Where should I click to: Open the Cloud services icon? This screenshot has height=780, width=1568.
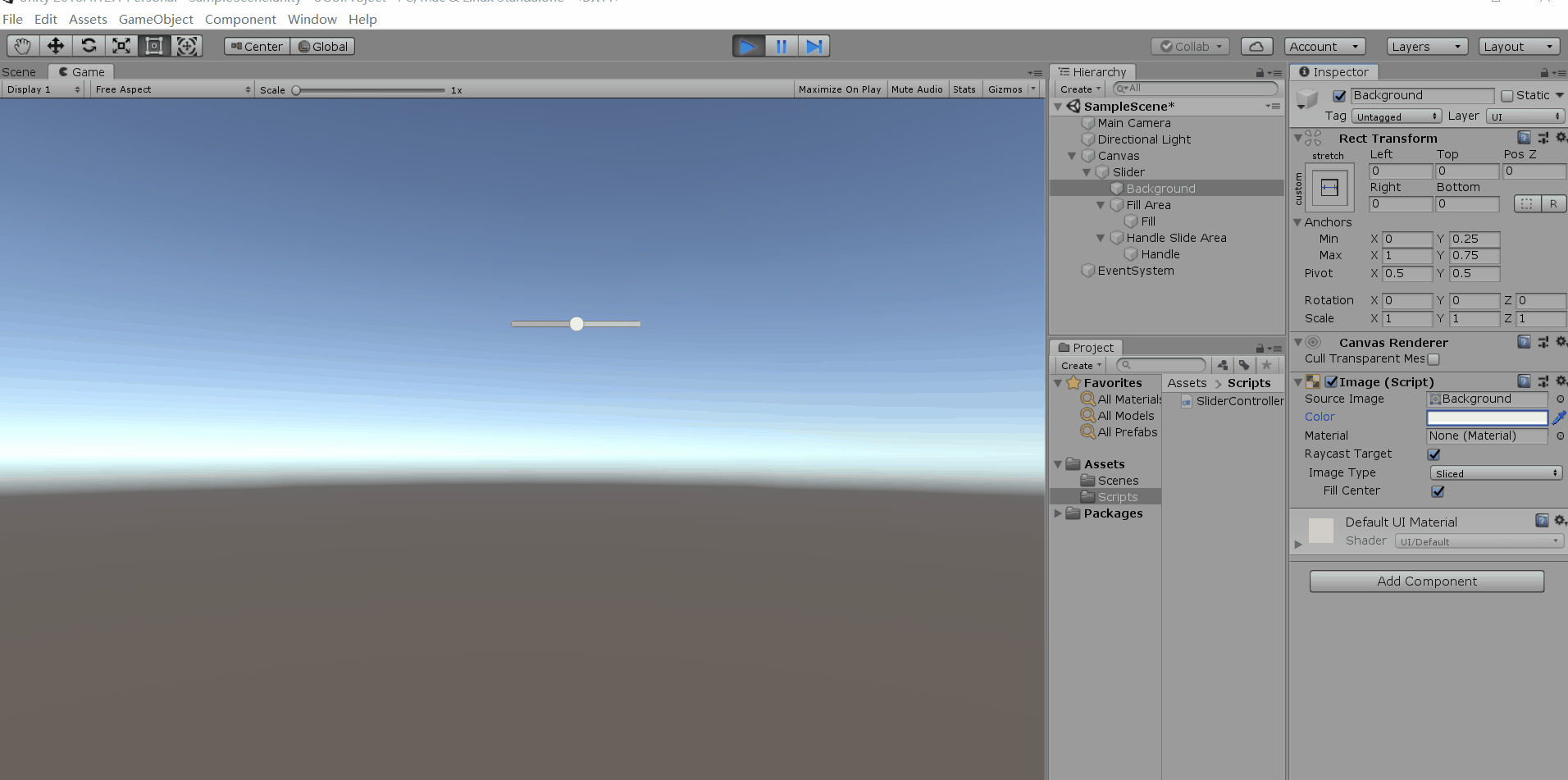[x=1256, y=47]
